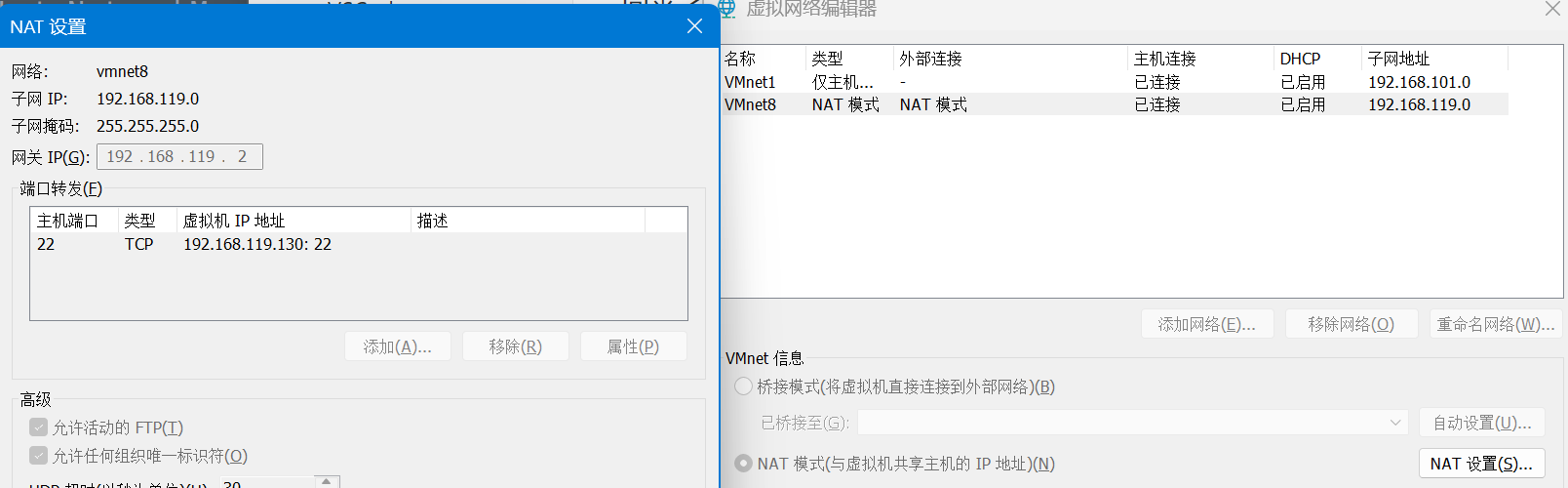1568x488 pixels.
Task: Toggle 允许任何组织唯一标识符 checkbox
Action: coord(39,456)
